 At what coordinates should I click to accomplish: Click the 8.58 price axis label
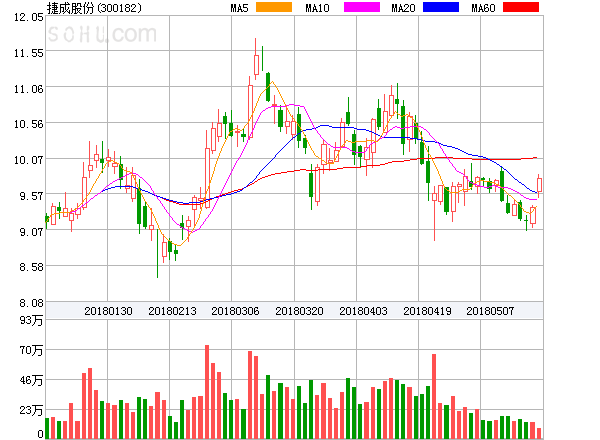31,267
